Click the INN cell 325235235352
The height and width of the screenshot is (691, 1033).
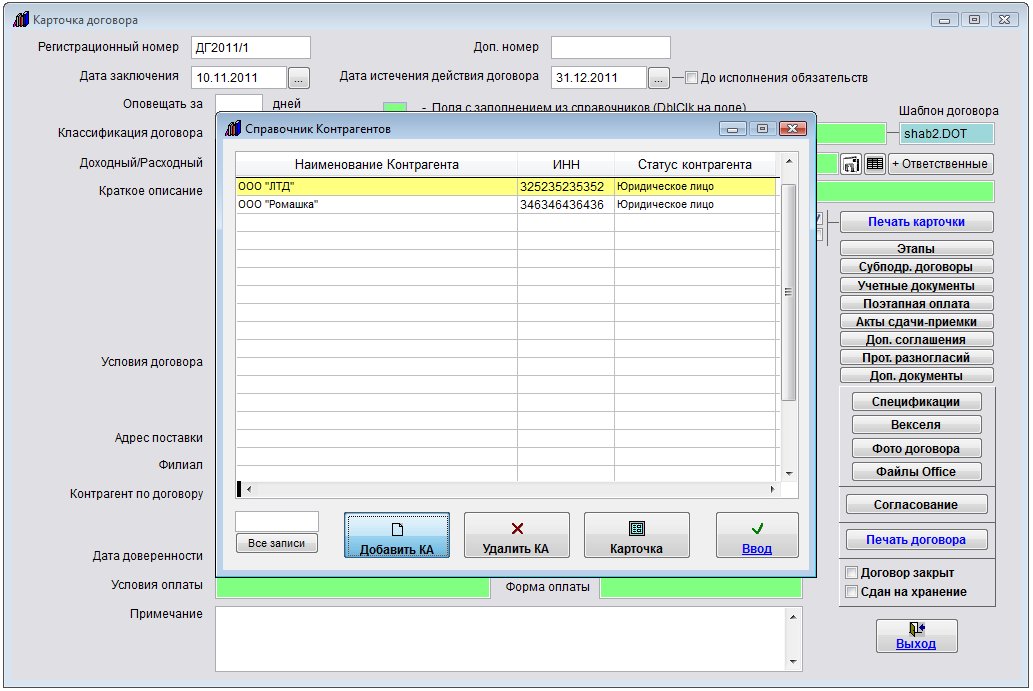pos(565,186)
